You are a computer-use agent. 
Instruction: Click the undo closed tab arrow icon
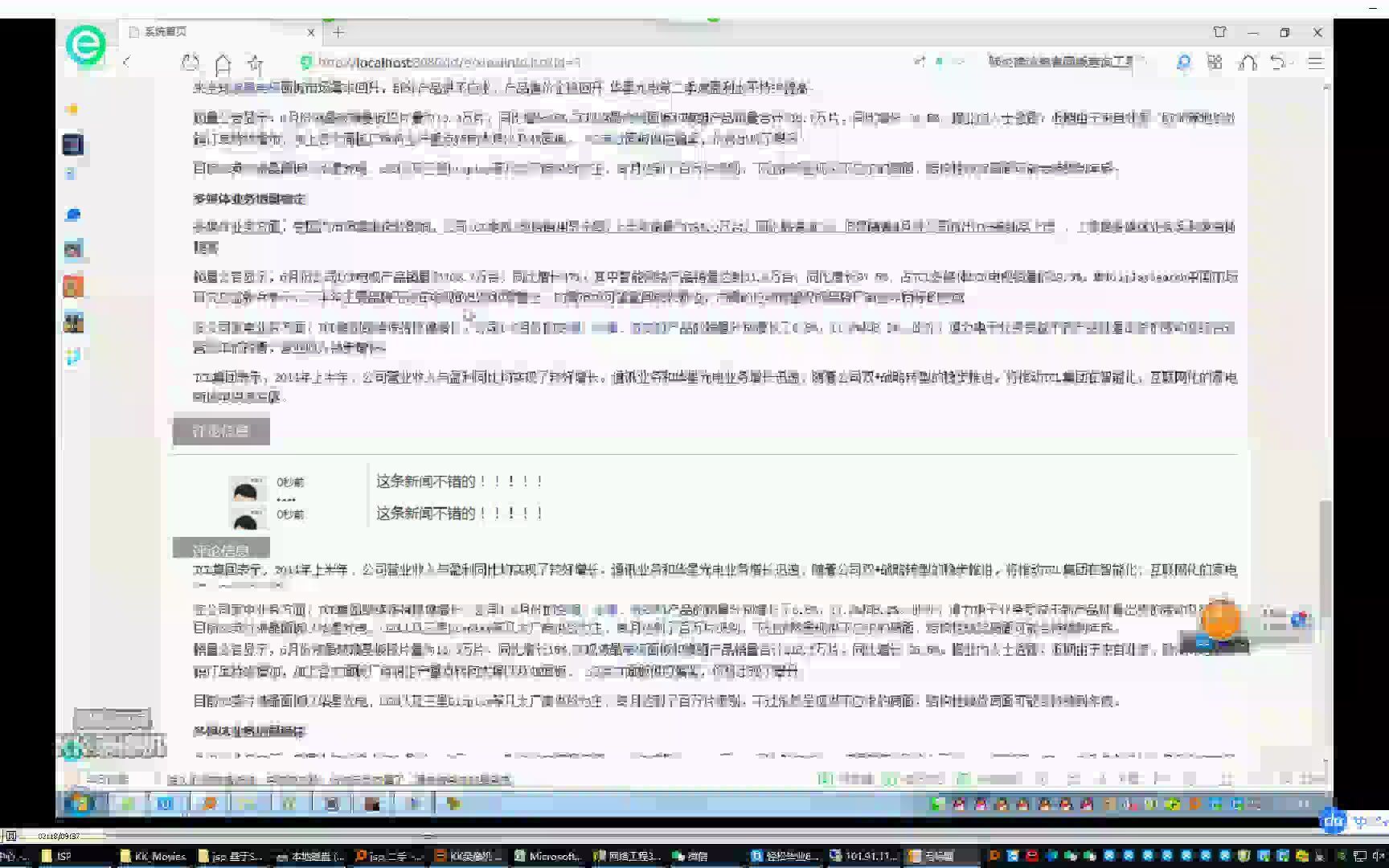click(x=1280, y=62)
